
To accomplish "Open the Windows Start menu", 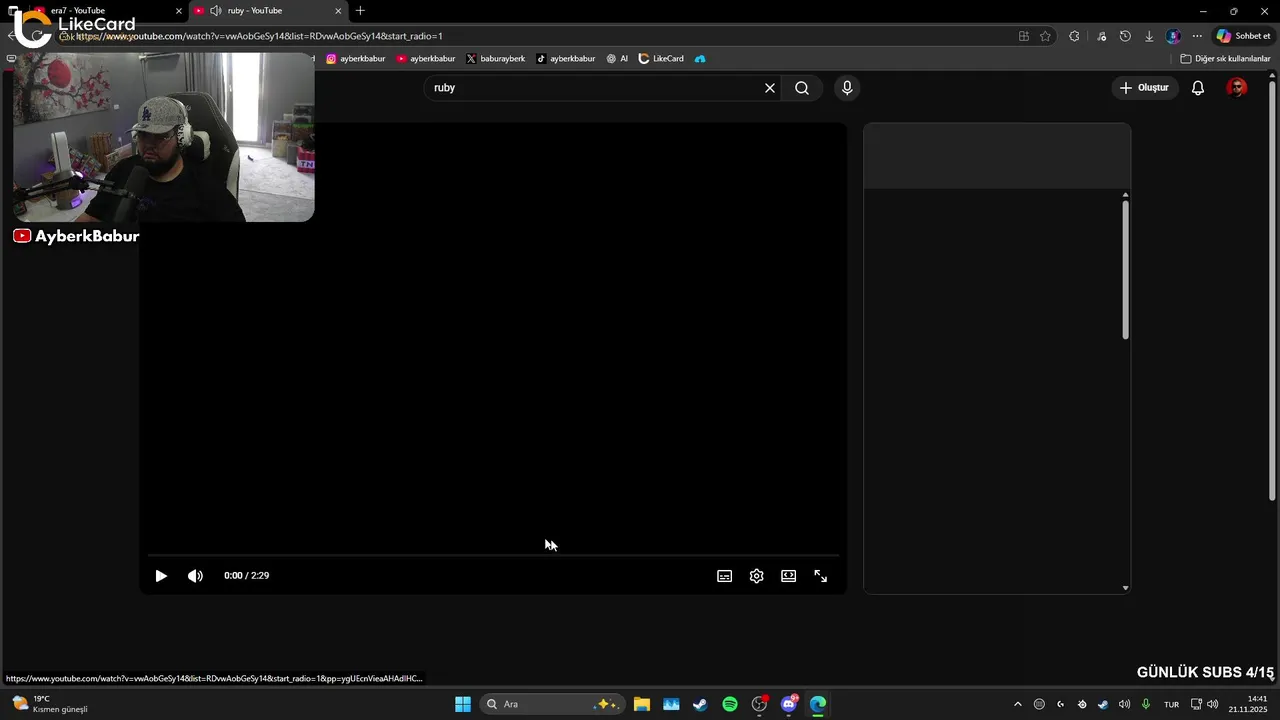I will (x=463, y=704).
